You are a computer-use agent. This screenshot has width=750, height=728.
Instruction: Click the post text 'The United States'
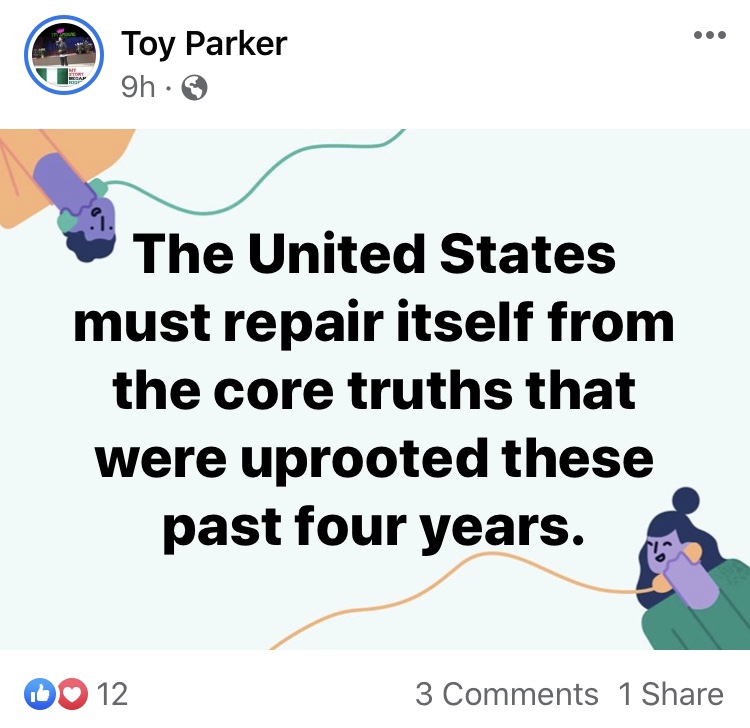374,254
